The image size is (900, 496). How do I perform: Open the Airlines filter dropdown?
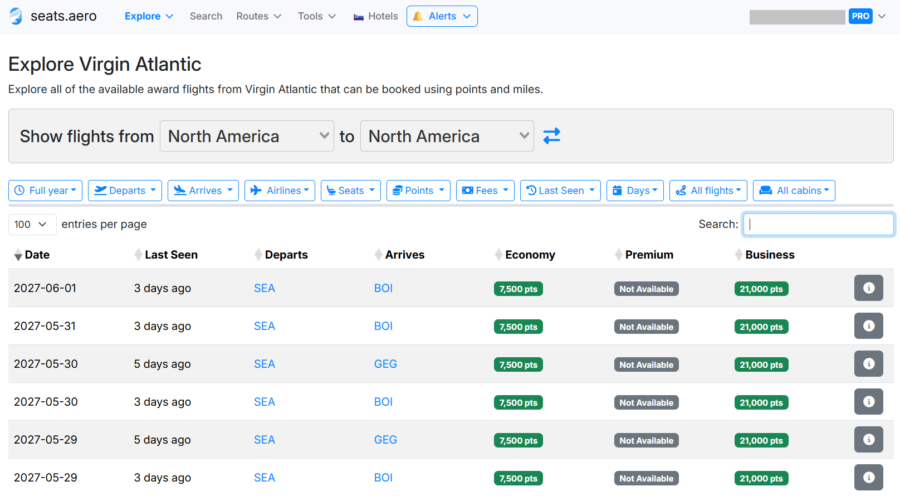280,191
